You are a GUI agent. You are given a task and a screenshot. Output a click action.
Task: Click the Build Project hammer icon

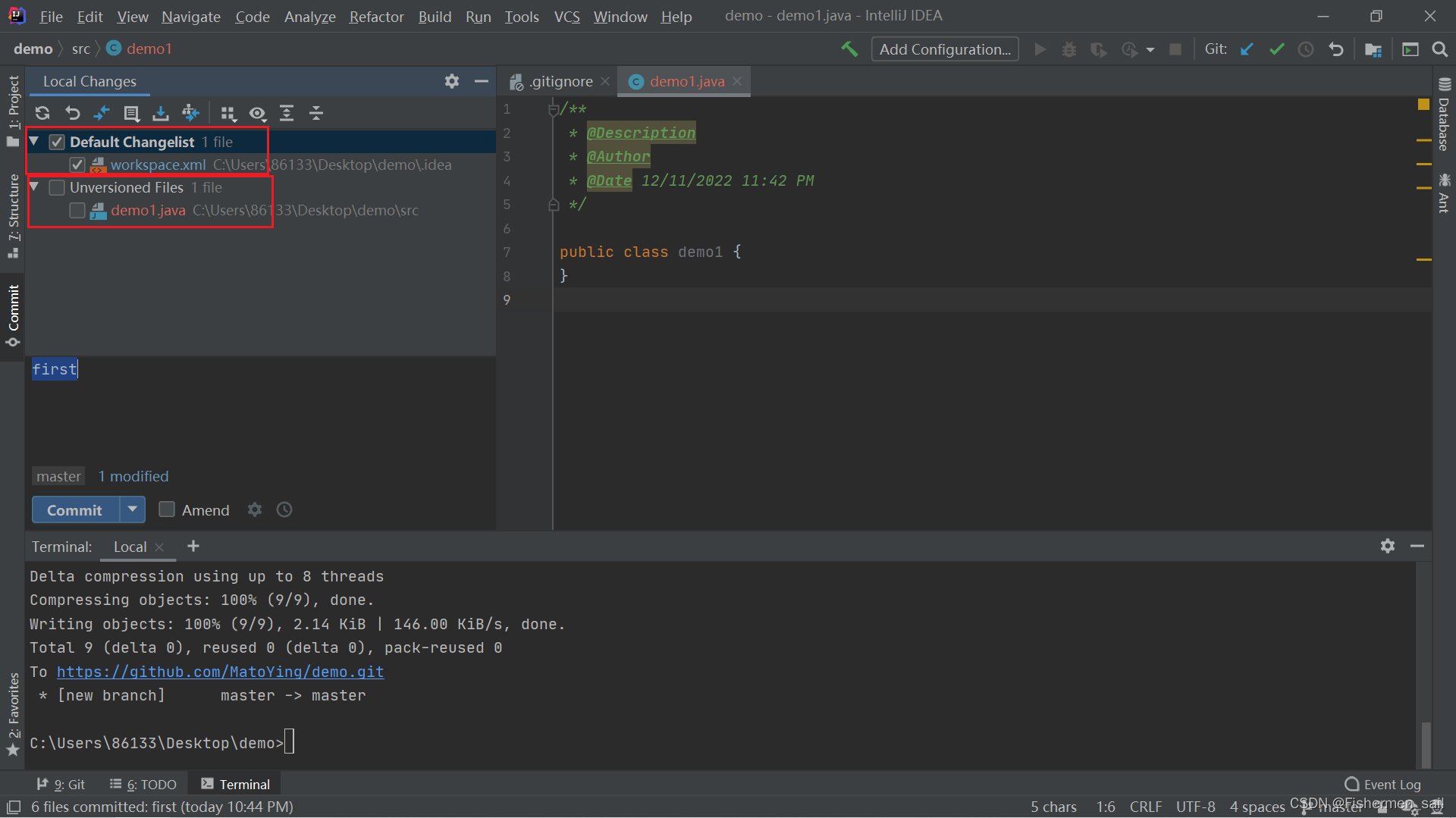849,49
